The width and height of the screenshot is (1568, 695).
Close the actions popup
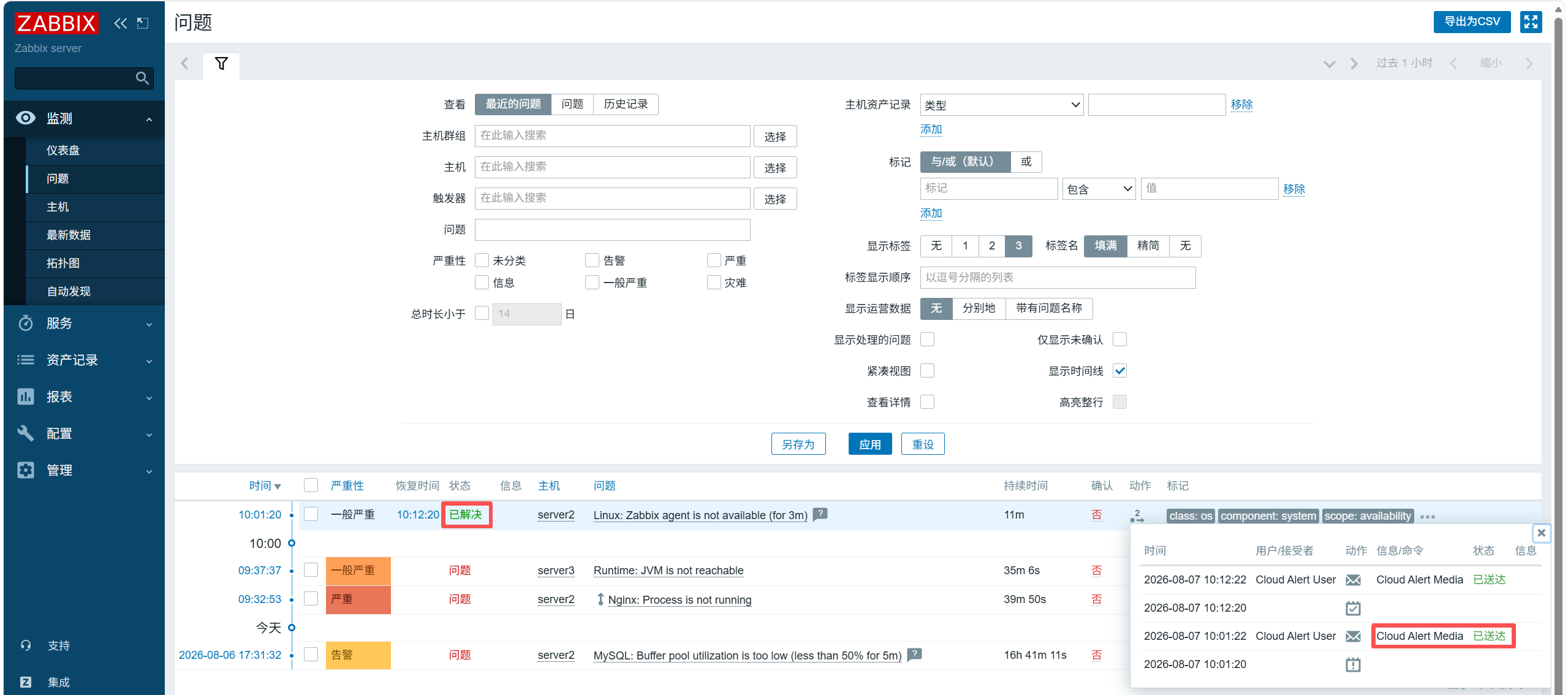[x=1542, y=533]
